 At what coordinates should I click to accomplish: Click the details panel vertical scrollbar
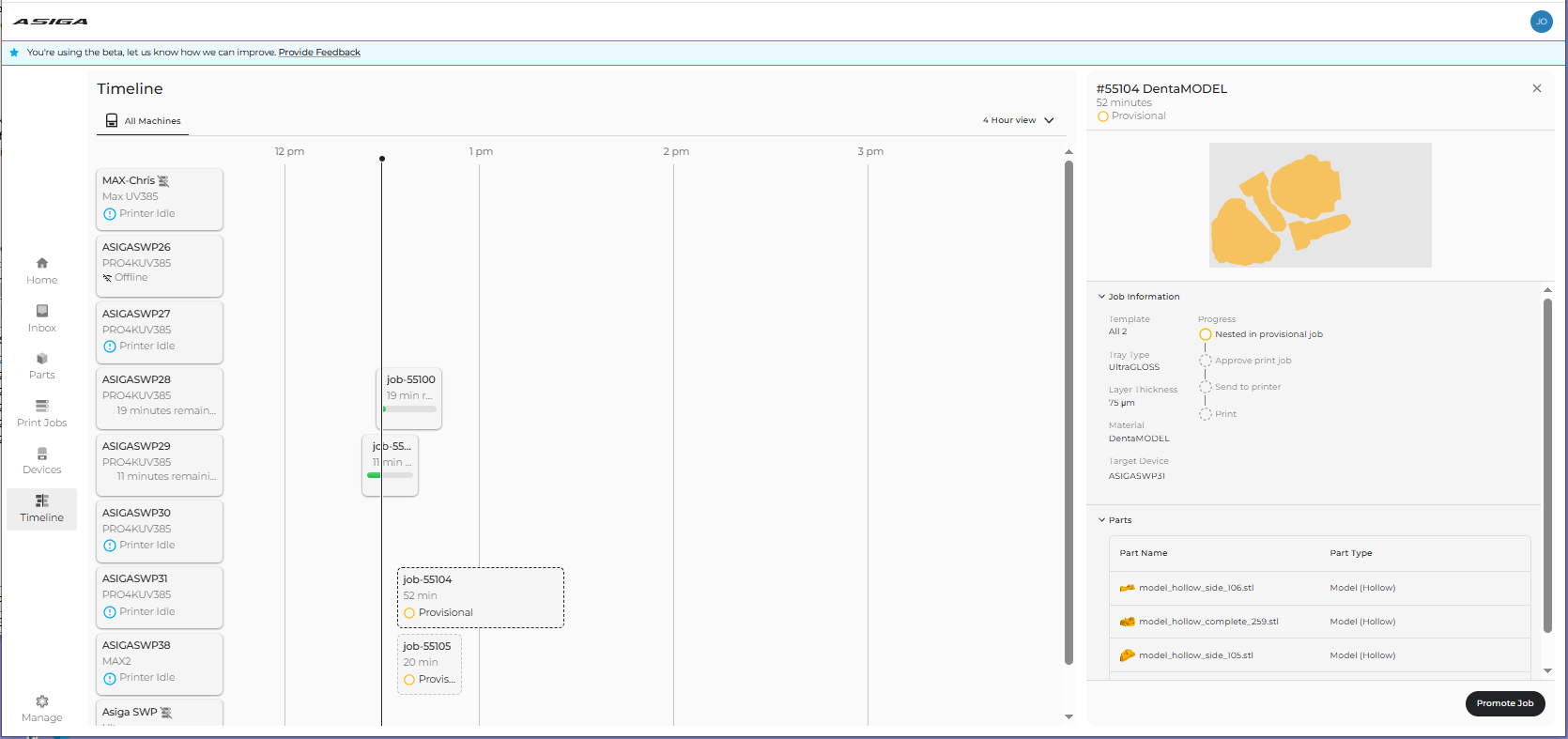pos(1547,465)
